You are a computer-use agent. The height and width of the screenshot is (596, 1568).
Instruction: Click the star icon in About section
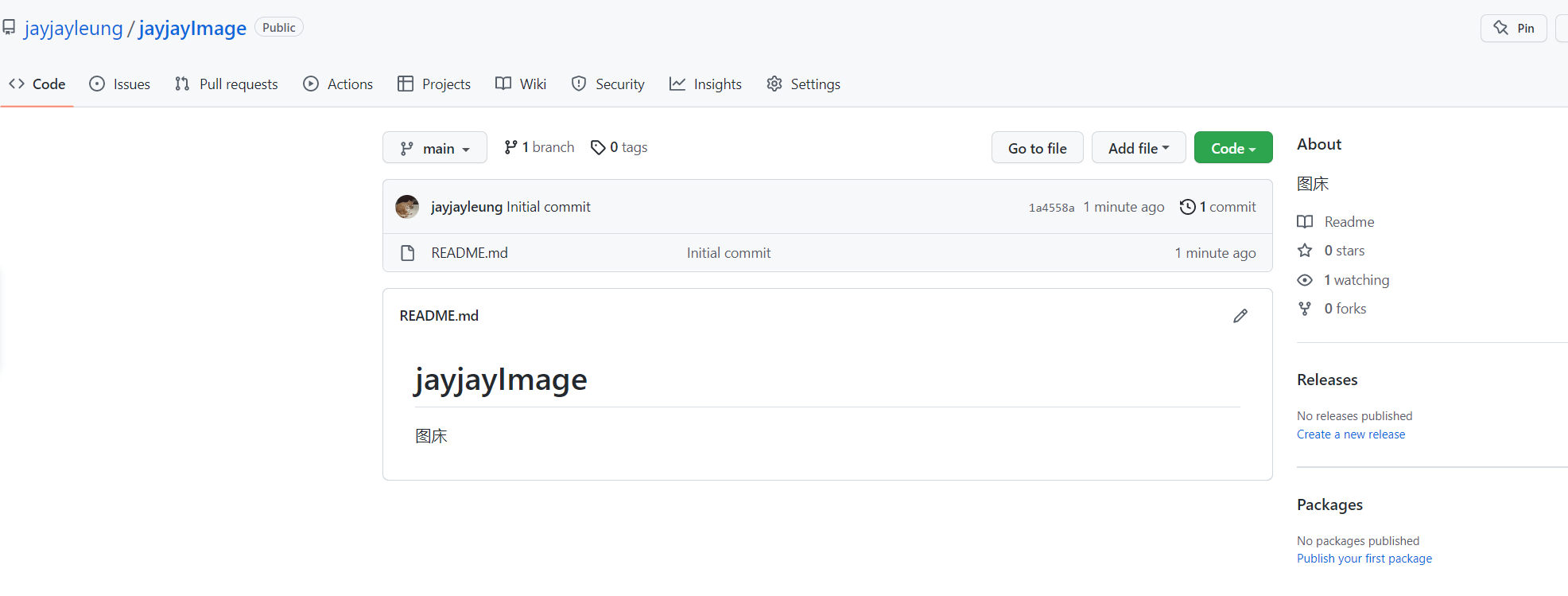click(x=1305, y=251)
